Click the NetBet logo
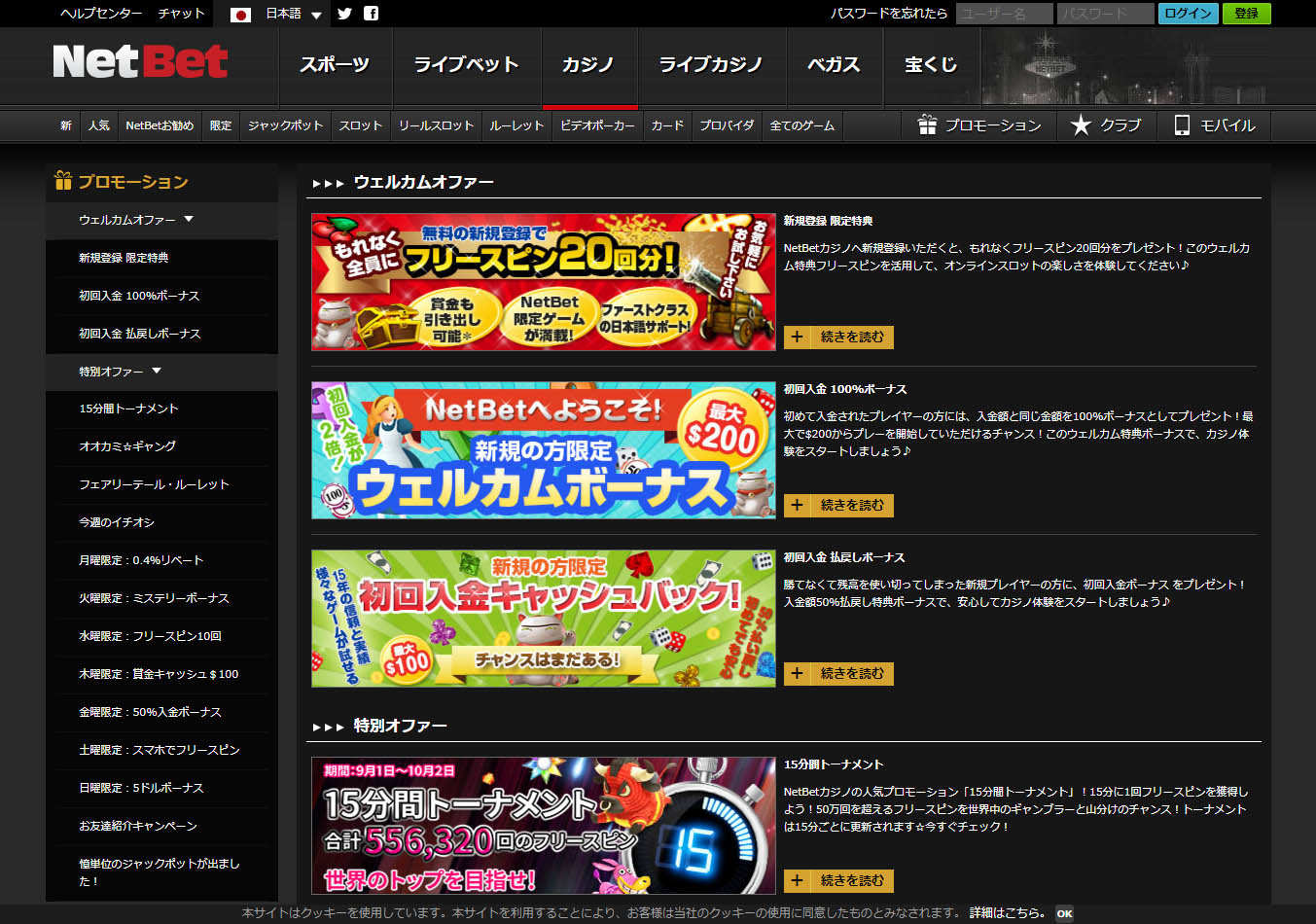The image size is (1316, 924). 140,61
